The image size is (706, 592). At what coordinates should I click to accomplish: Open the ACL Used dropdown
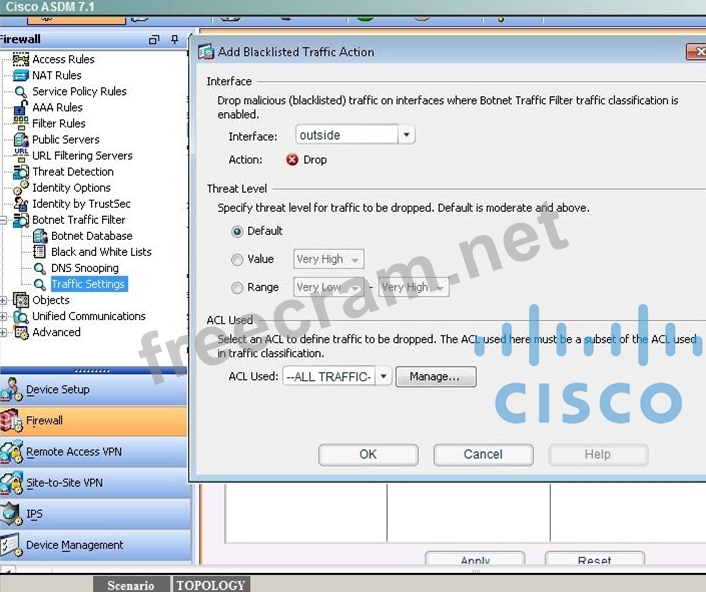384,377
